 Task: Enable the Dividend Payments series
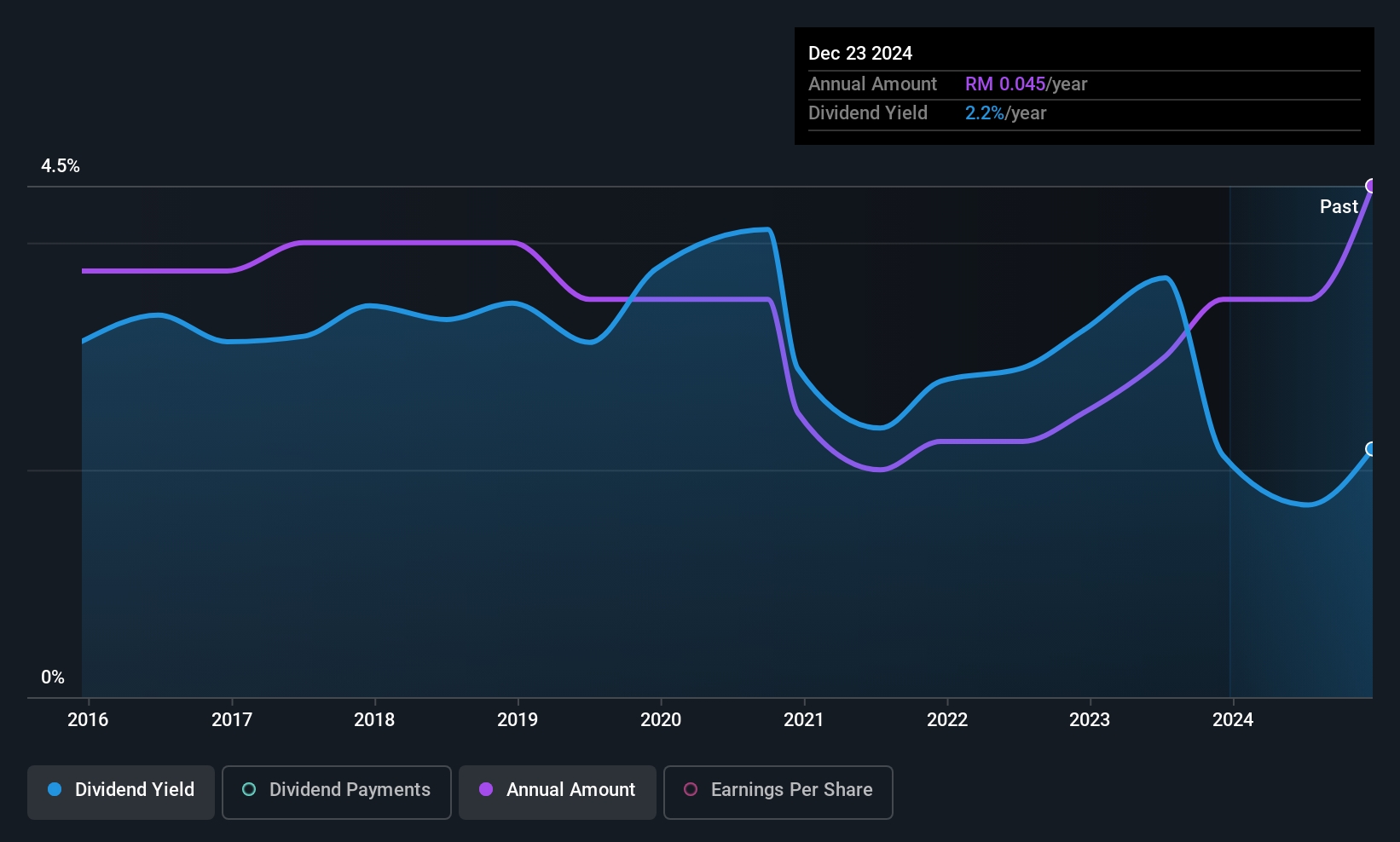[x=337, y=793]
